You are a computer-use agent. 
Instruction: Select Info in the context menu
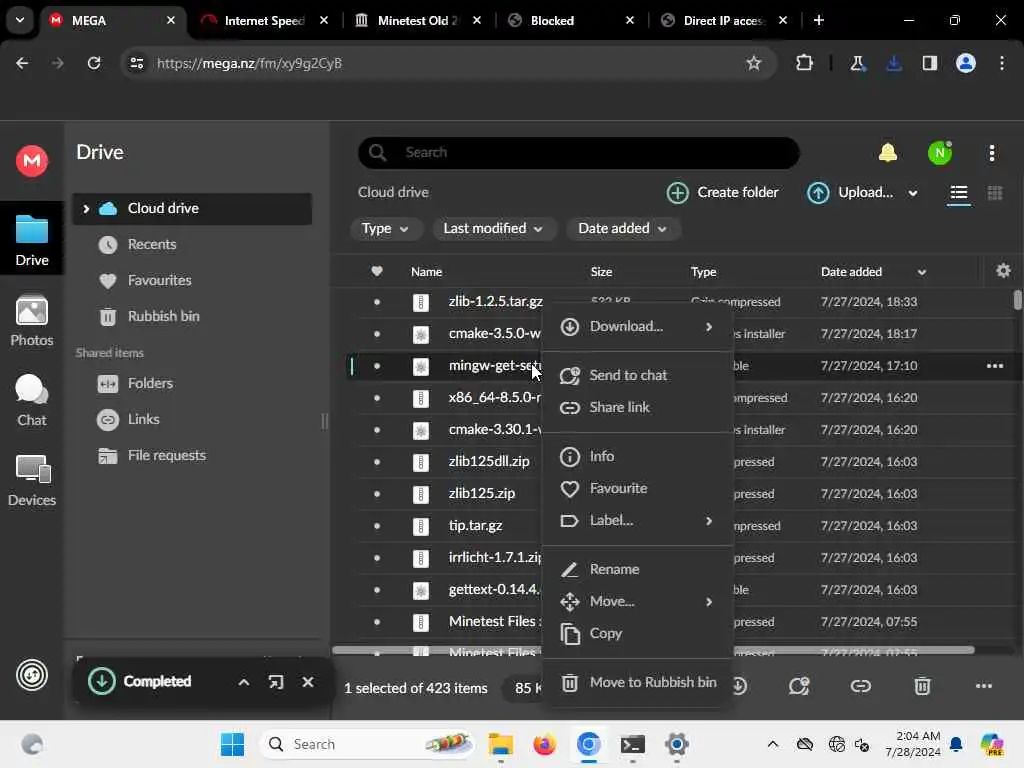(637, 456)
